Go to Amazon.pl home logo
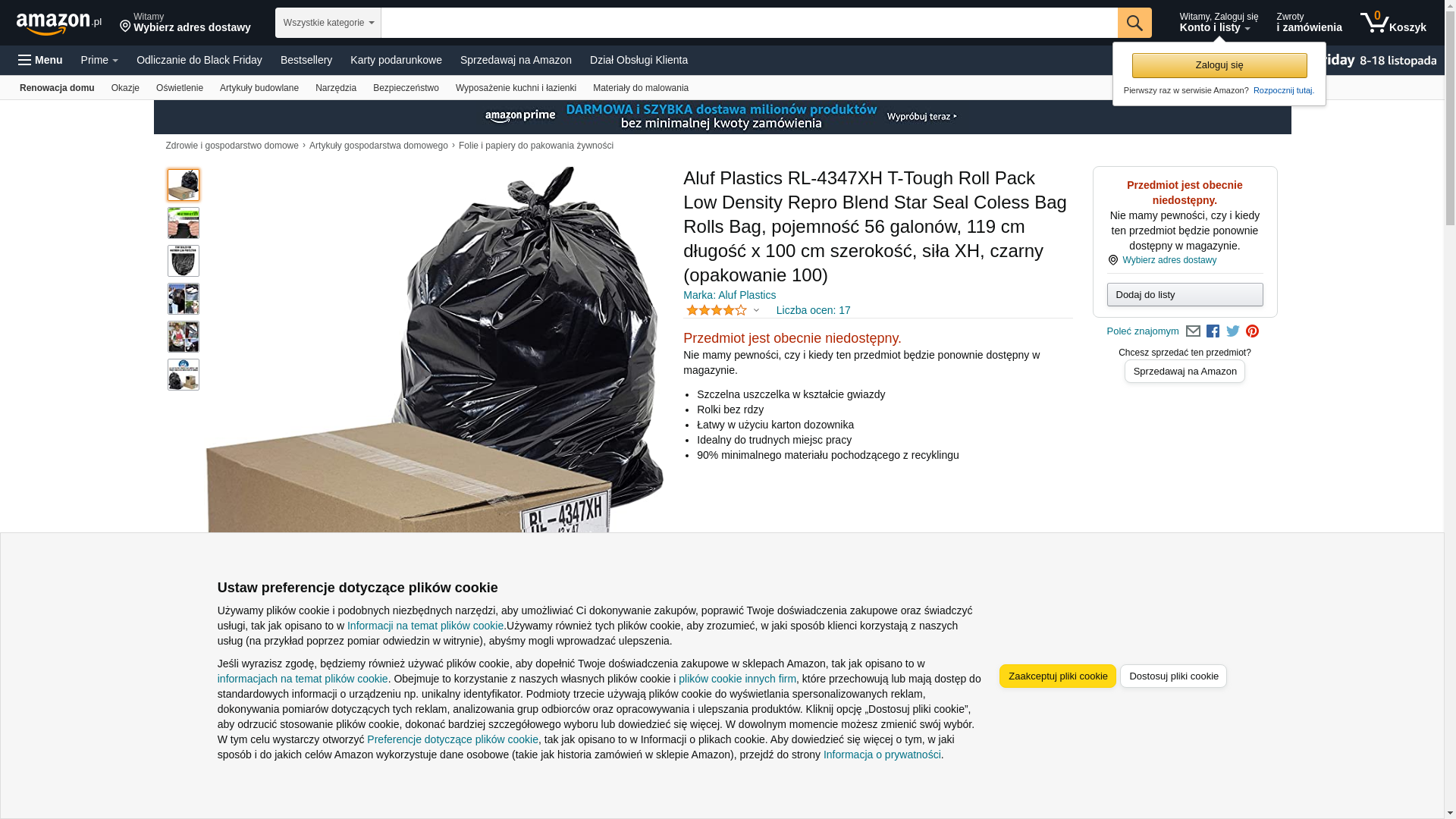This screenshot has height=819, width=1456. tap(59, 23)
